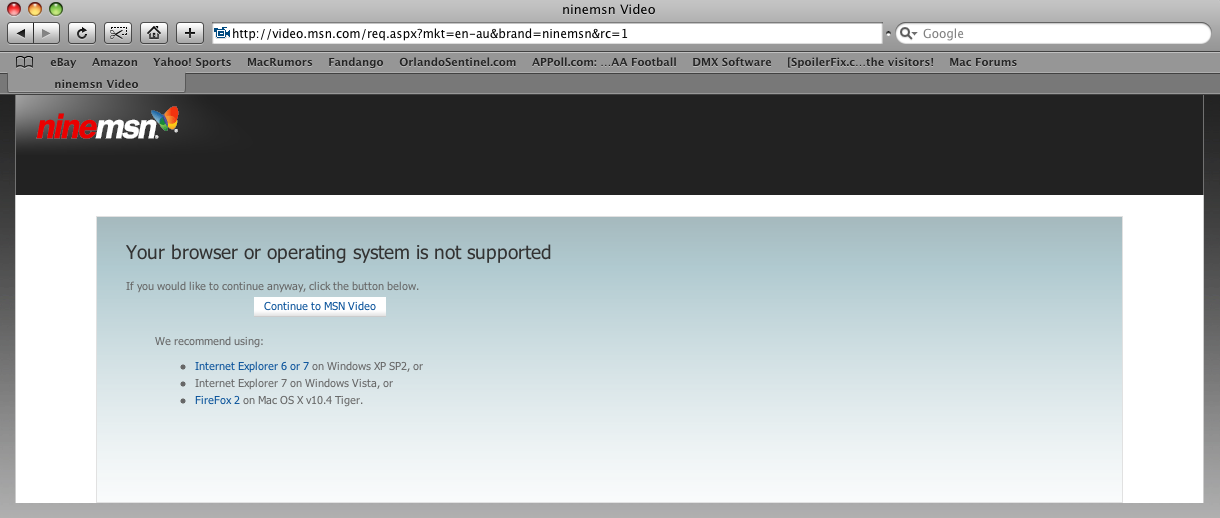Reload the page with the refresh button

point(82,33)
